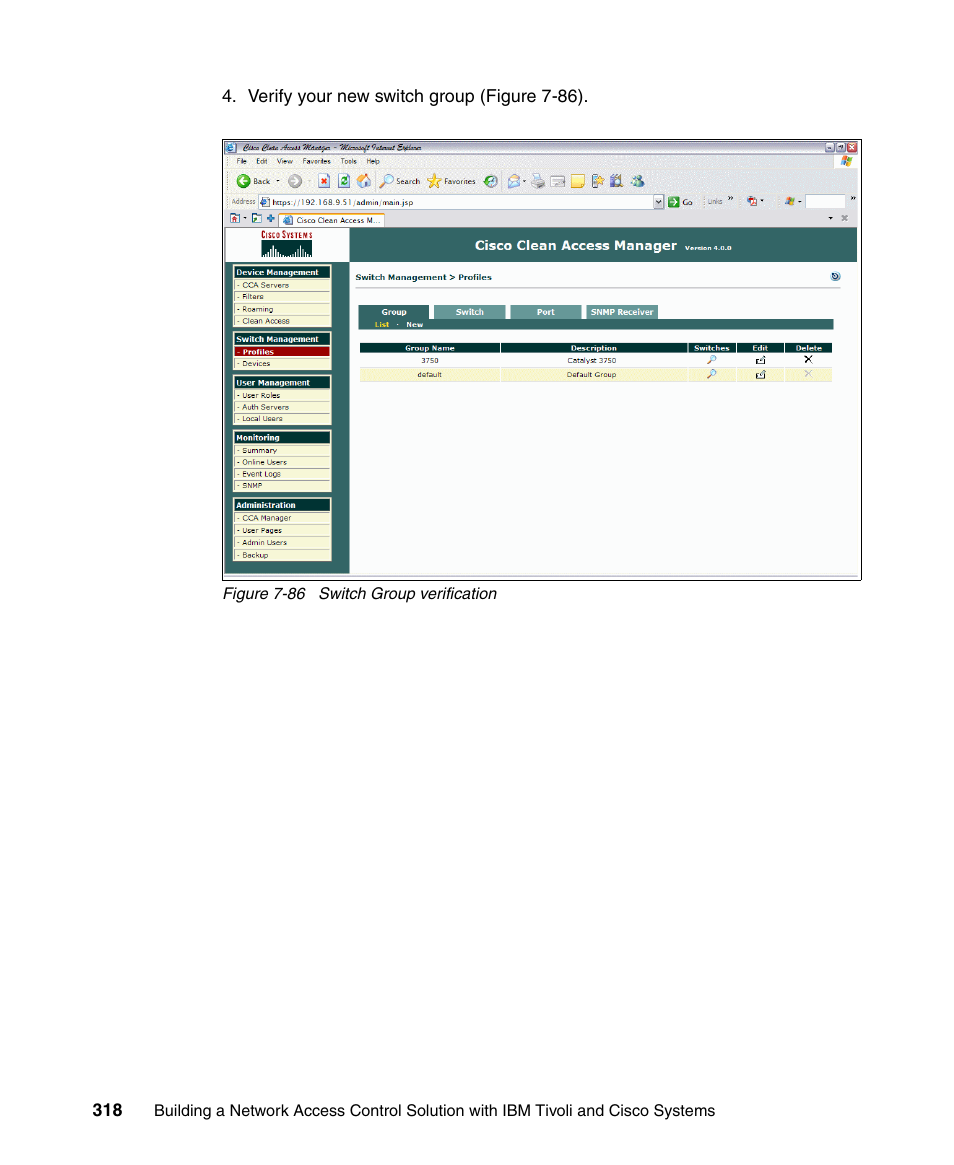Open CCA Manager in sidebar
Viewport: 954px width, 1165px height.
(282, 519)
